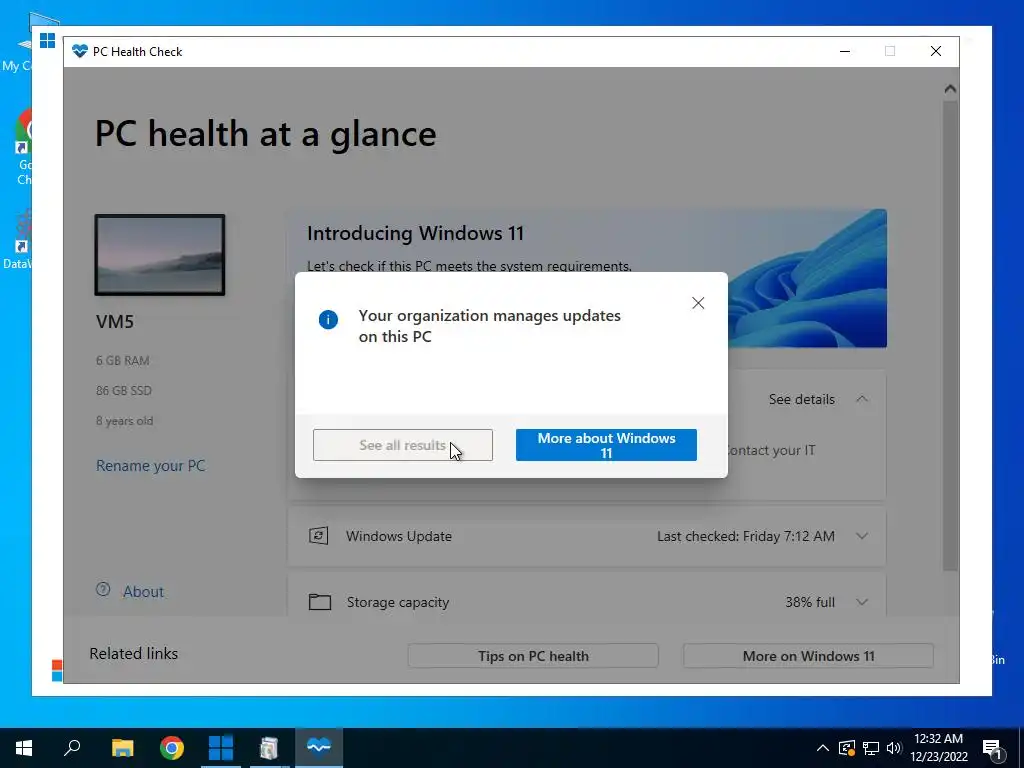Click the 'Last checked: Friday 7:12 AM' text
The height and width of the screenshot is (768, 1024).
pos(746,536)
